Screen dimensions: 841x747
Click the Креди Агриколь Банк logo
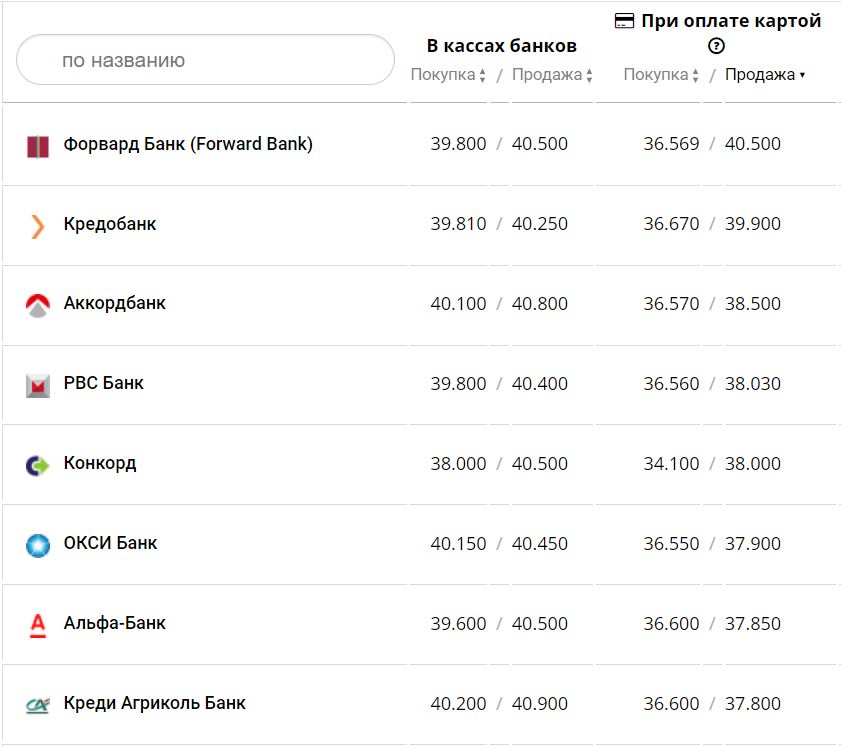(37, 705)
